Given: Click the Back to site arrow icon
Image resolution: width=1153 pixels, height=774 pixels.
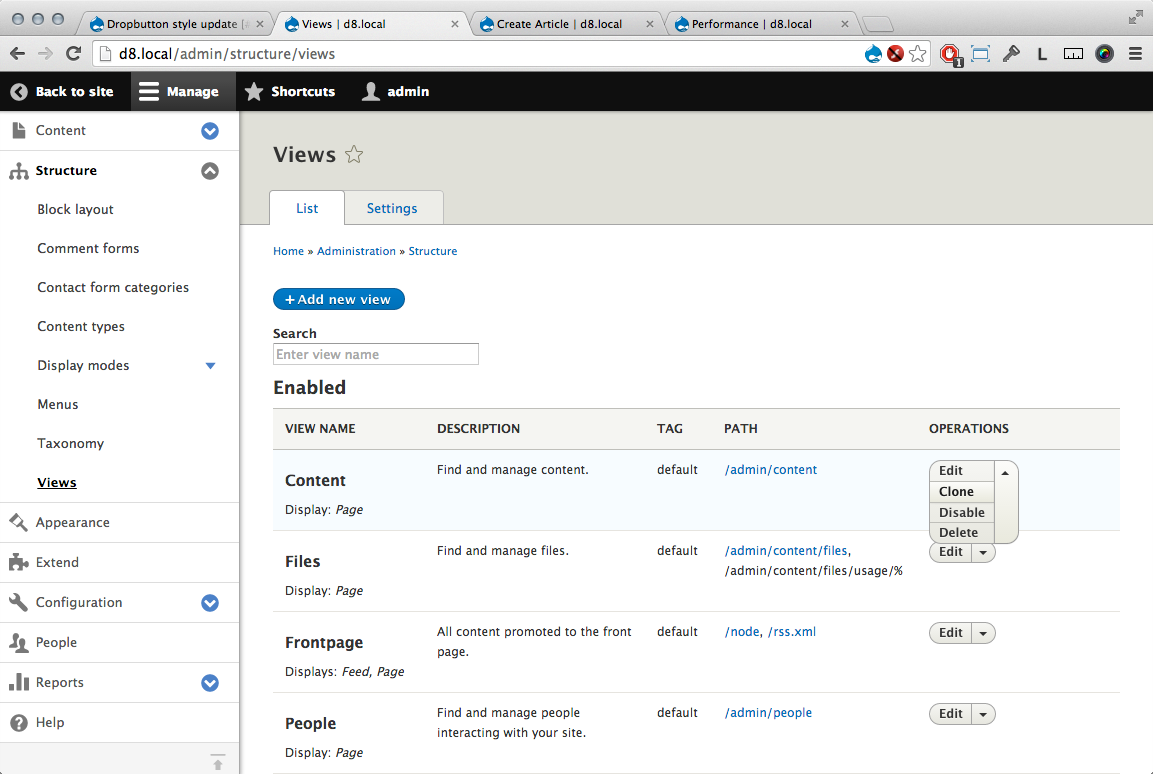Looking at the screenshot, I should pyautogui.click(x=17, y=91).
